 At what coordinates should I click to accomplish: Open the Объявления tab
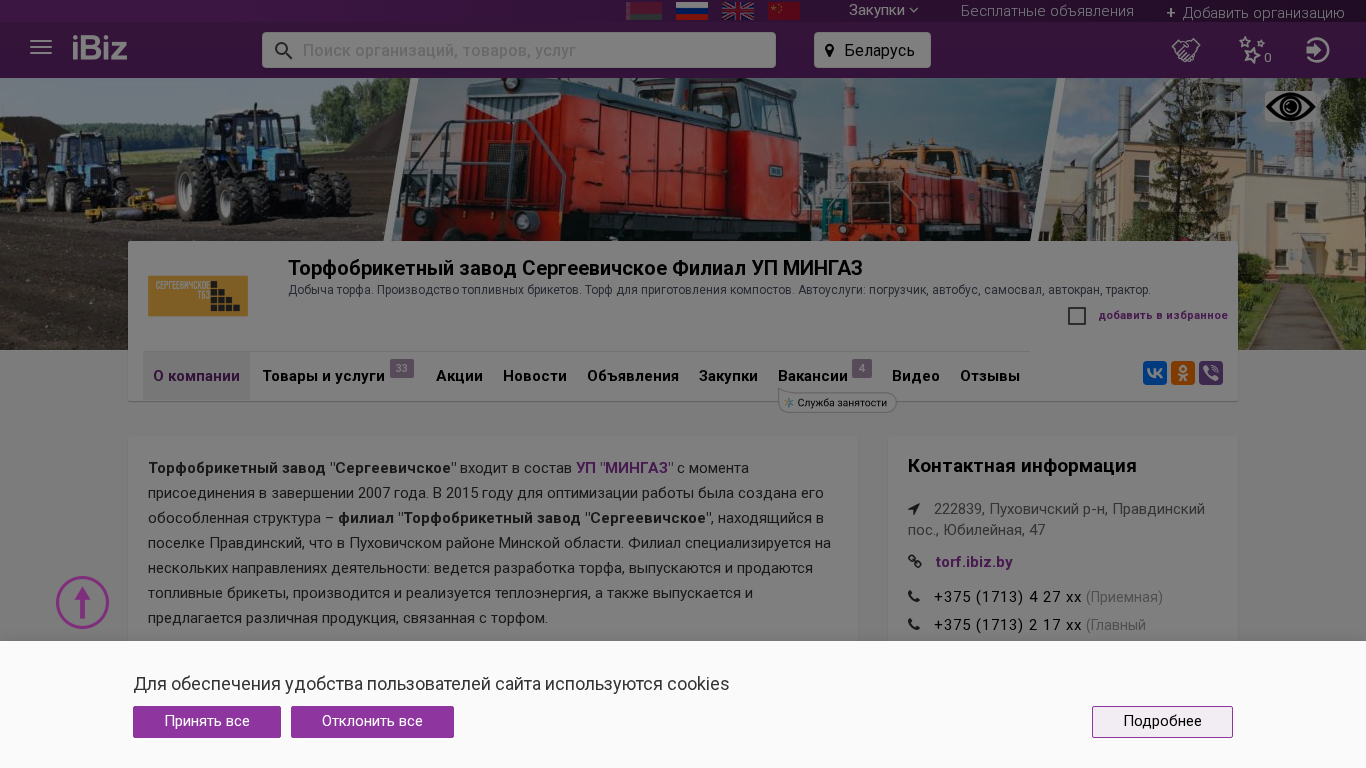[633, 376]
